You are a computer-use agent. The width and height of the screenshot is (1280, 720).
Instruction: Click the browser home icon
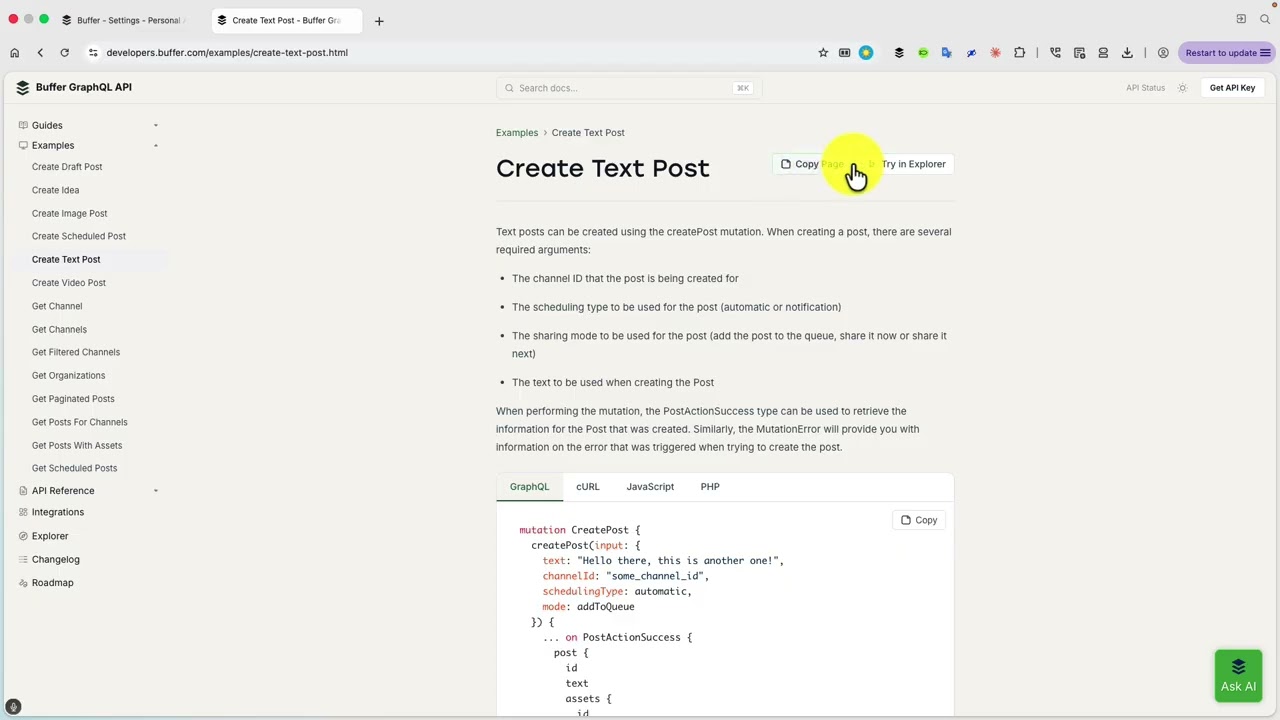pos(14,53)
